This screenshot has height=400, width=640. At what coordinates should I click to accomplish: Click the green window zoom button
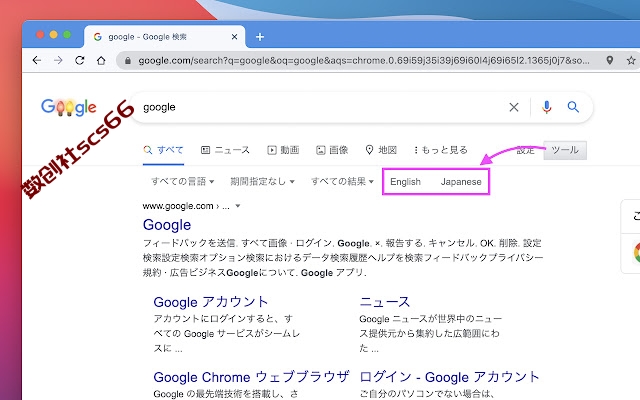[x=67, y=35]
